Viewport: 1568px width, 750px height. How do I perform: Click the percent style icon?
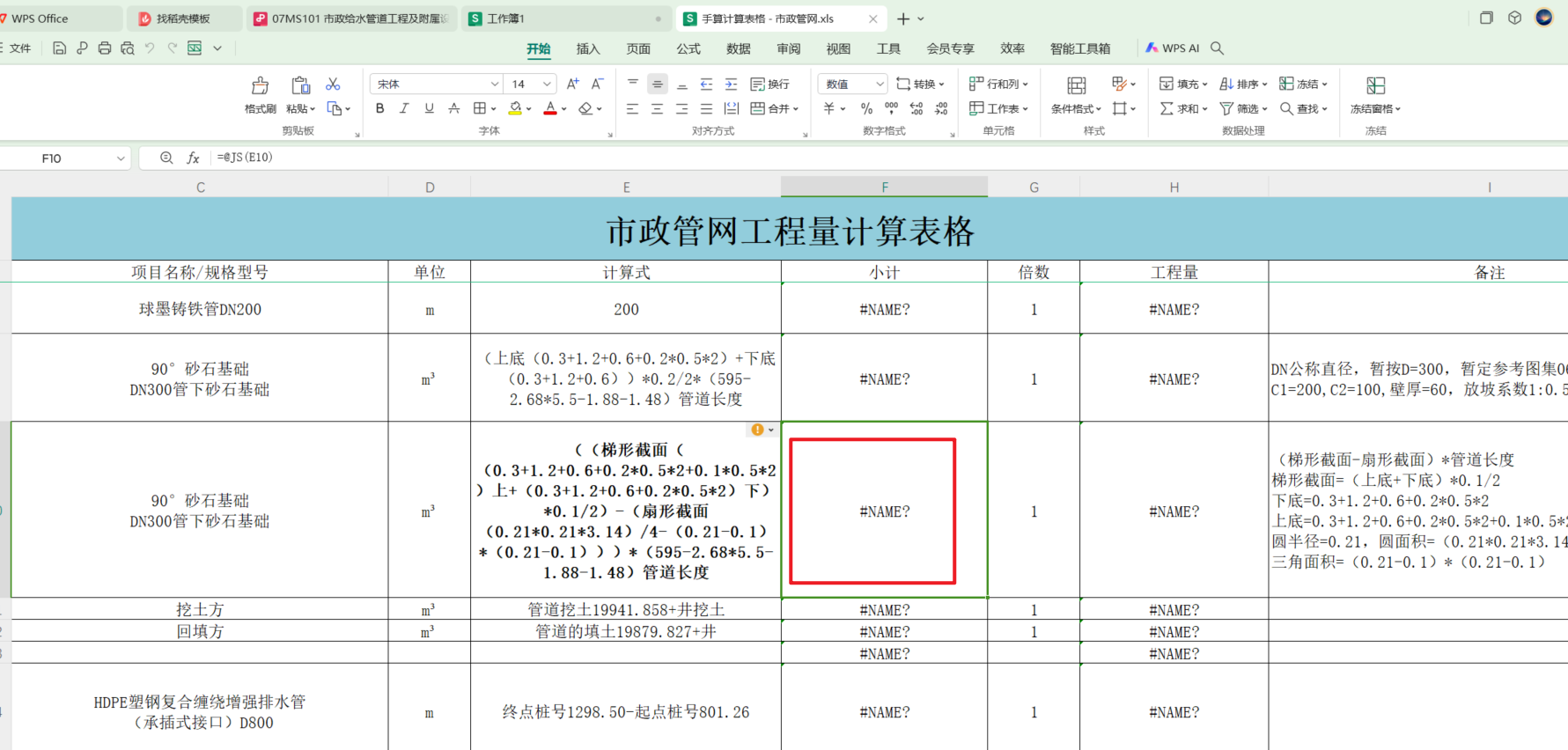(866, 108)
